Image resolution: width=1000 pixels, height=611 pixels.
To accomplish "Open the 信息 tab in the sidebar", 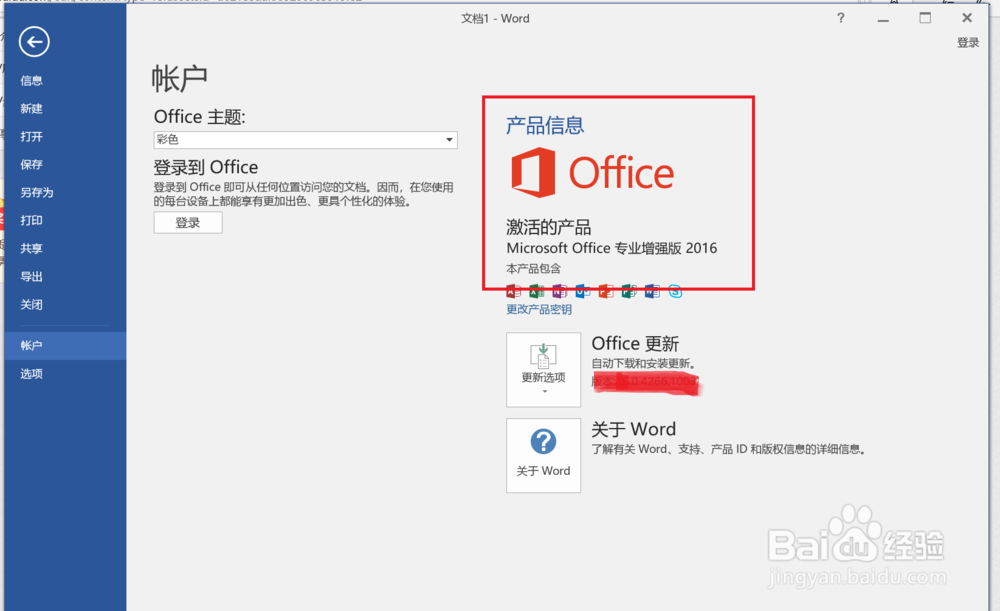I will pyautogui.click(x=65, y=80).
